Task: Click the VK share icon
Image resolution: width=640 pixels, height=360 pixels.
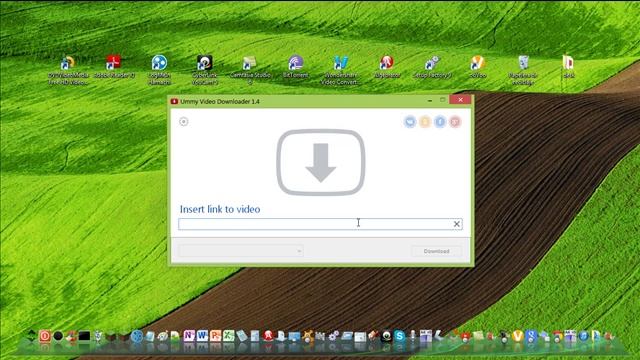Action: click(410, 122)
